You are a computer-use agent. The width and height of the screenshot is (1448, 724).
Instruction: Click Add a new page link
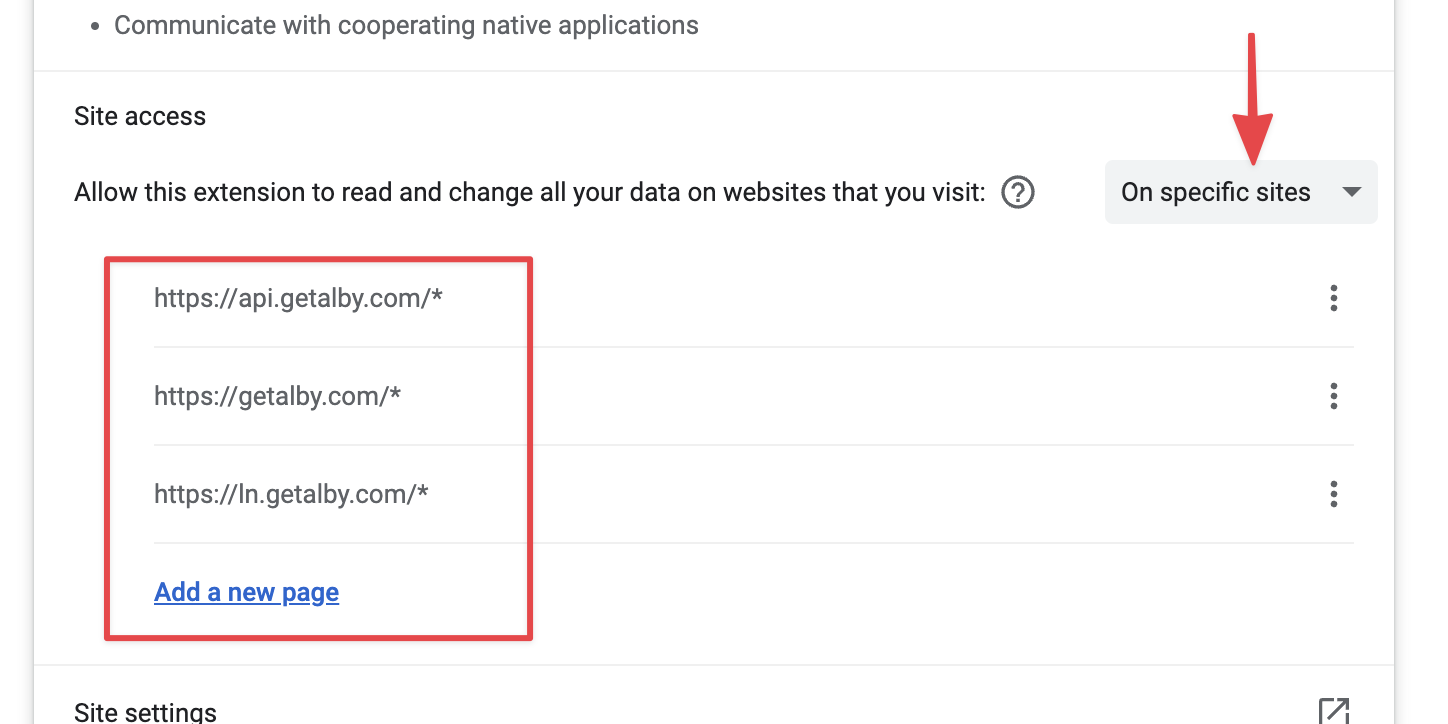click(x=246, y=592)
